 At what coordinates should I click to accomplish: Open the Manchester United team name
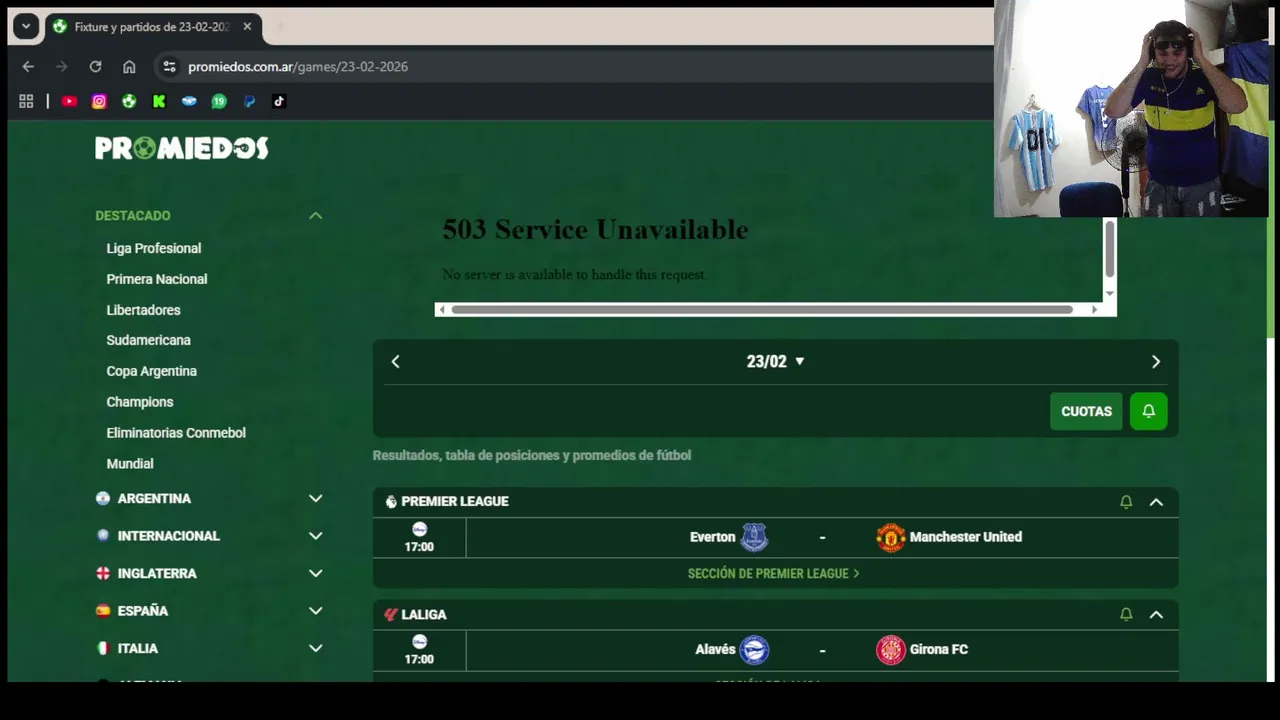click(x=966, y=537)
